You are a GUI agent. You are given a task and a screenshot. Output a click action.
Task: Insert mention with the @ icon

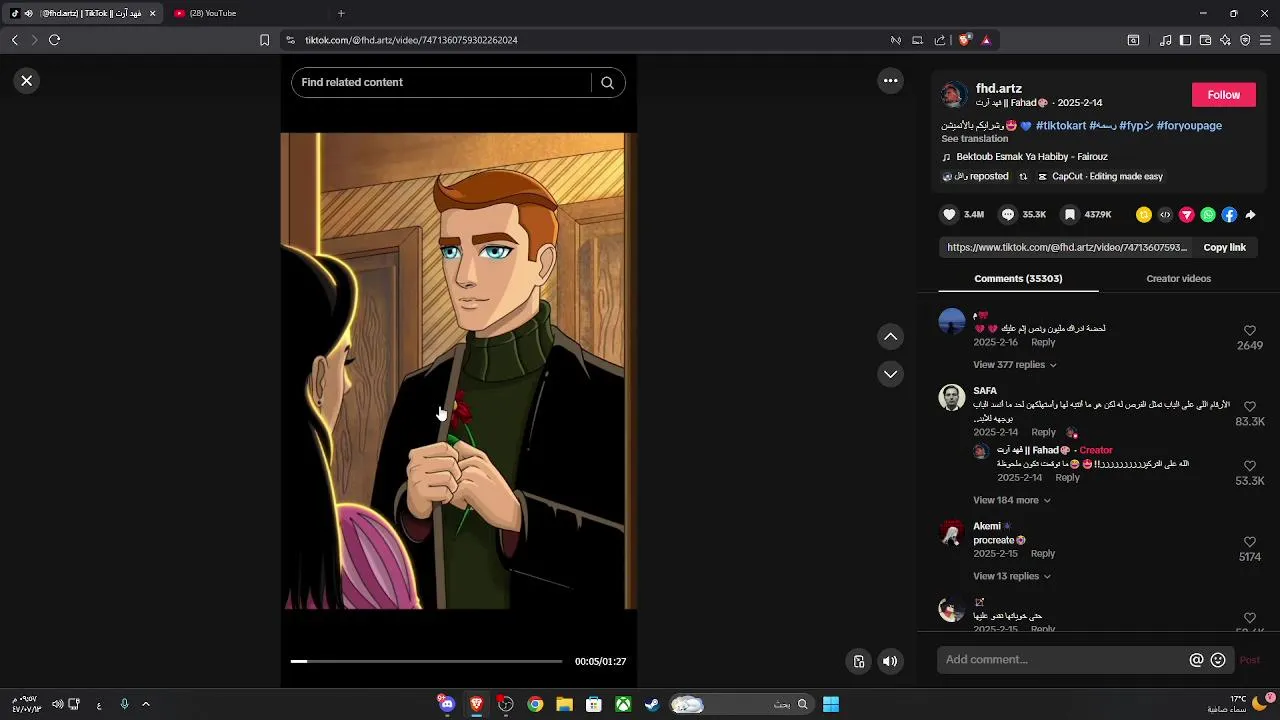pyautogui.click(x=1196, y=660)
